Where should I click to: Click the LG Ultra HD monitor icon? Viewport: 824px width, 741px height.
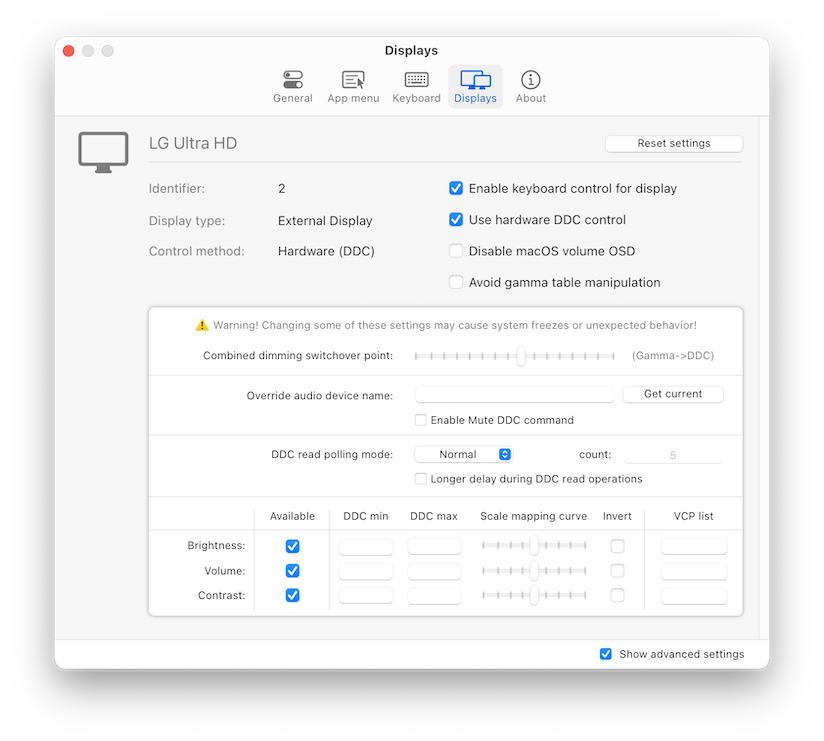click(104, 150)
